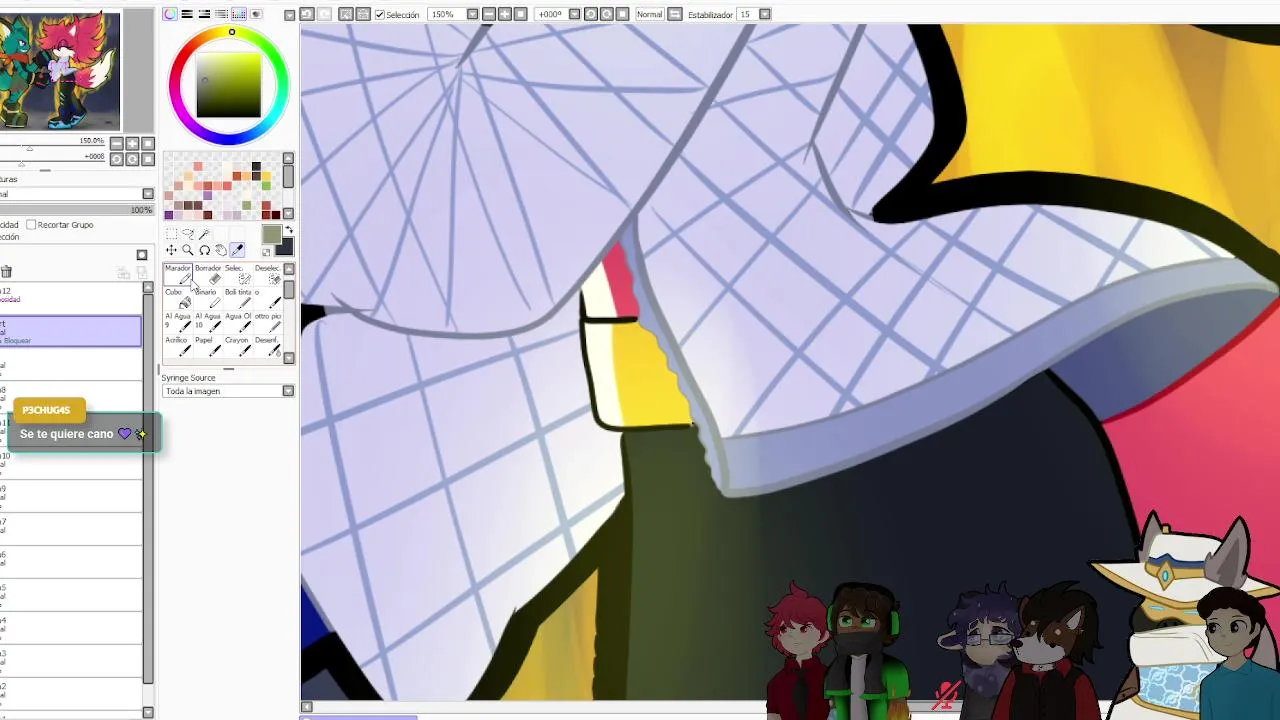The image size is (1280, 720).
Task: Open the zoom 150% dropdown
Action: [472, 14]
